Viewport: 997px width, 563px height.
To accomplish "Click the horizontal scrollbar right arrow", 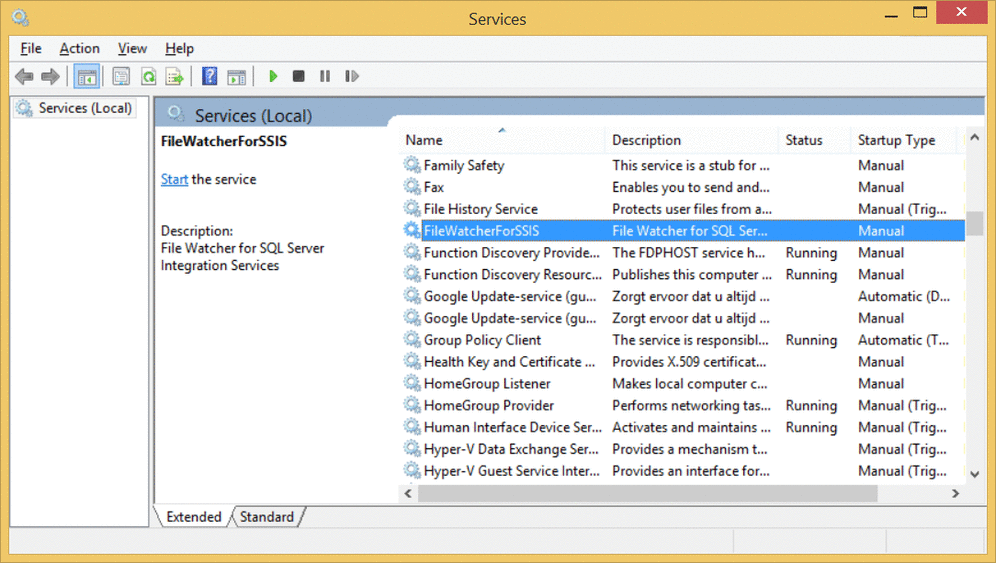I will coord(955,493).
